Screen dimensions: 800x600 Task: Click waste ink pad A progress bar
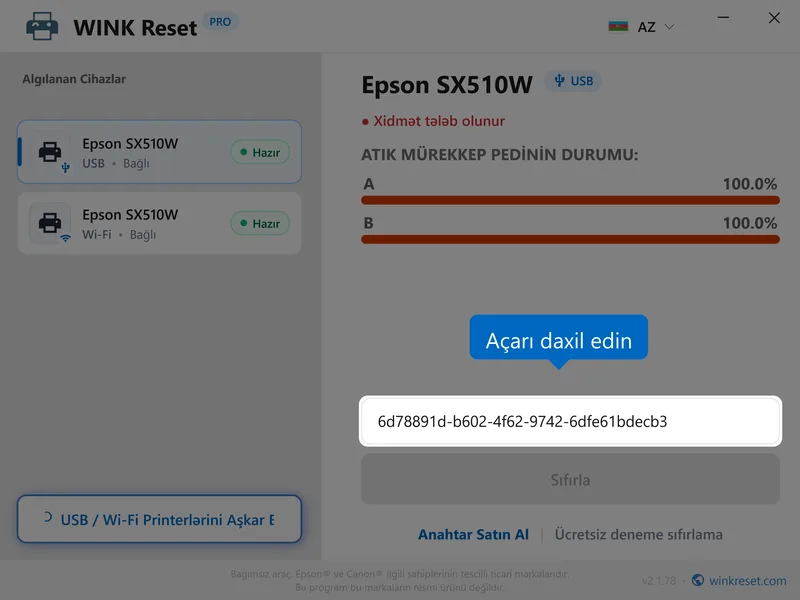[570, 200]
